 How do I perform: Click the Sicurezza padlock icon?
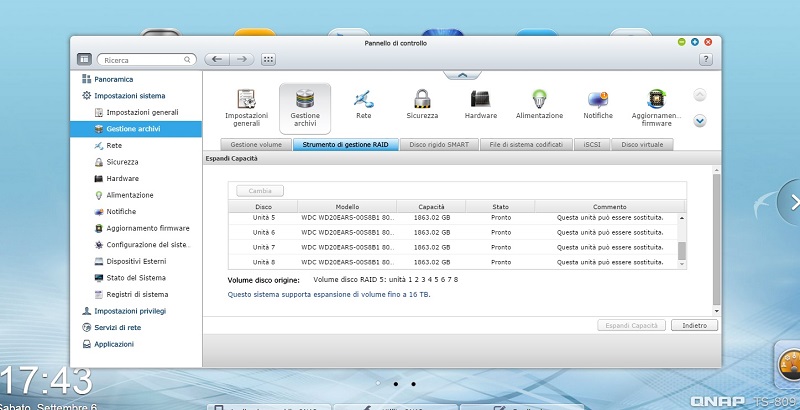[x=422, y=100]
